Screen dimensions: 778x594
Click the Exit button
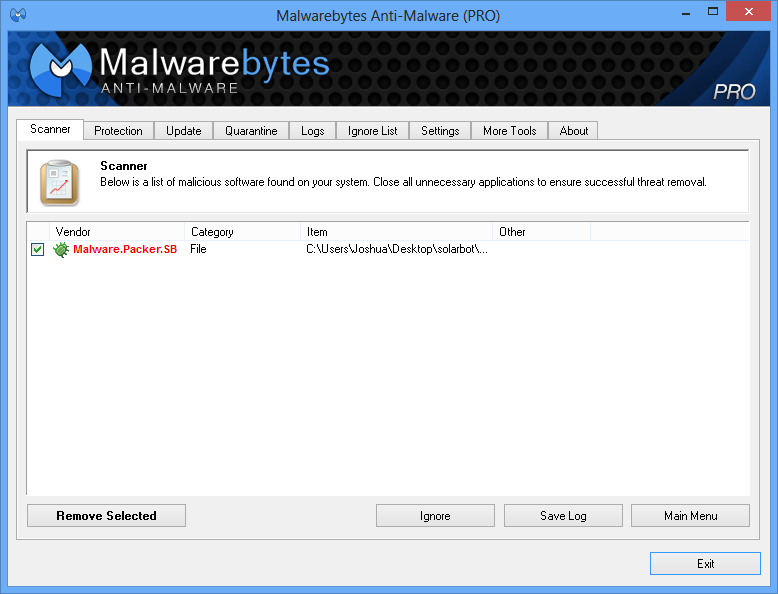[x=705, y=564]
